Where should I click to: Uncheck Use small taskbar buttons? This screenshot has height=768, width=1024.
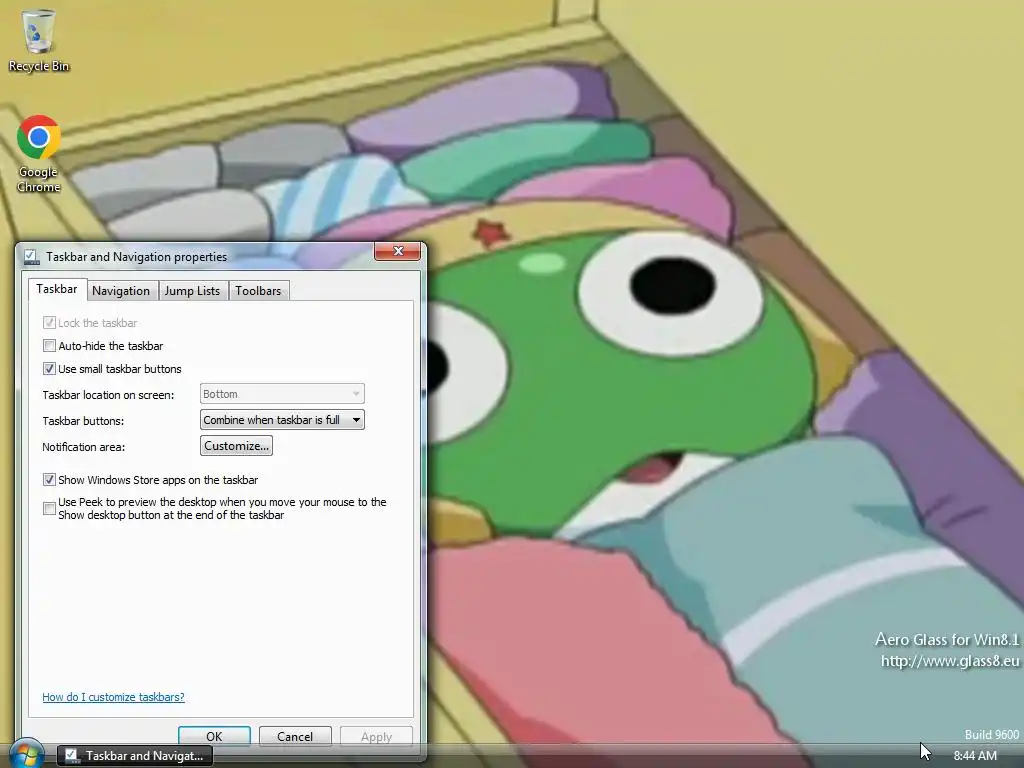pos(49,368)
